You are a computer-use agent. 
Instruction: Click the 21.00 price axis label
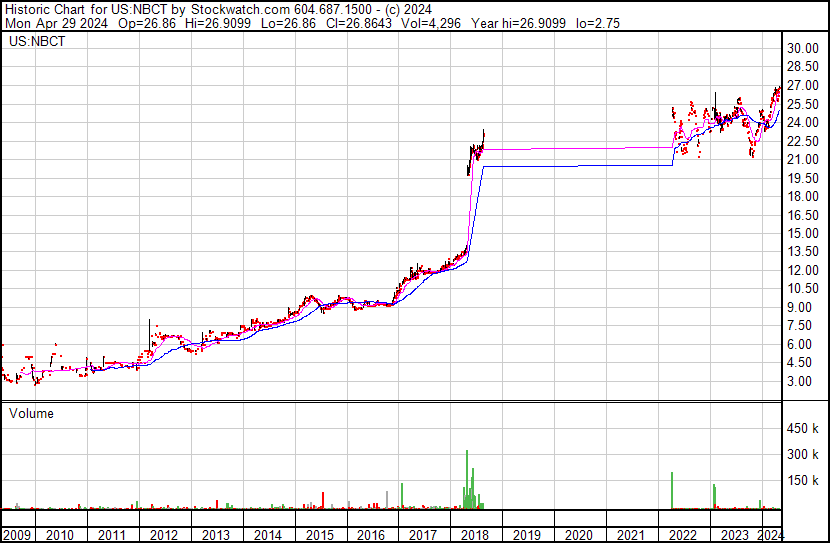coord(803,159)
